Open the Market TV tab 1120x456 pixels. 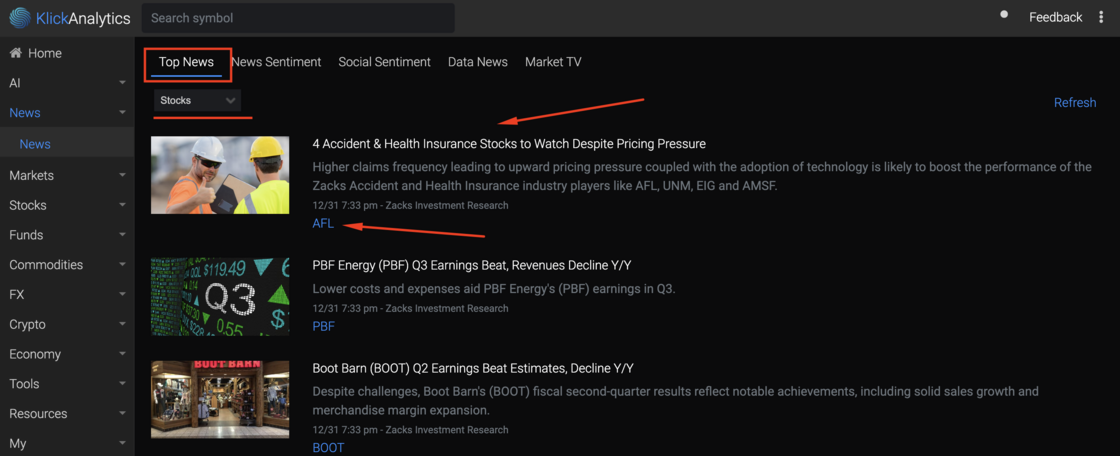(553, 62)
